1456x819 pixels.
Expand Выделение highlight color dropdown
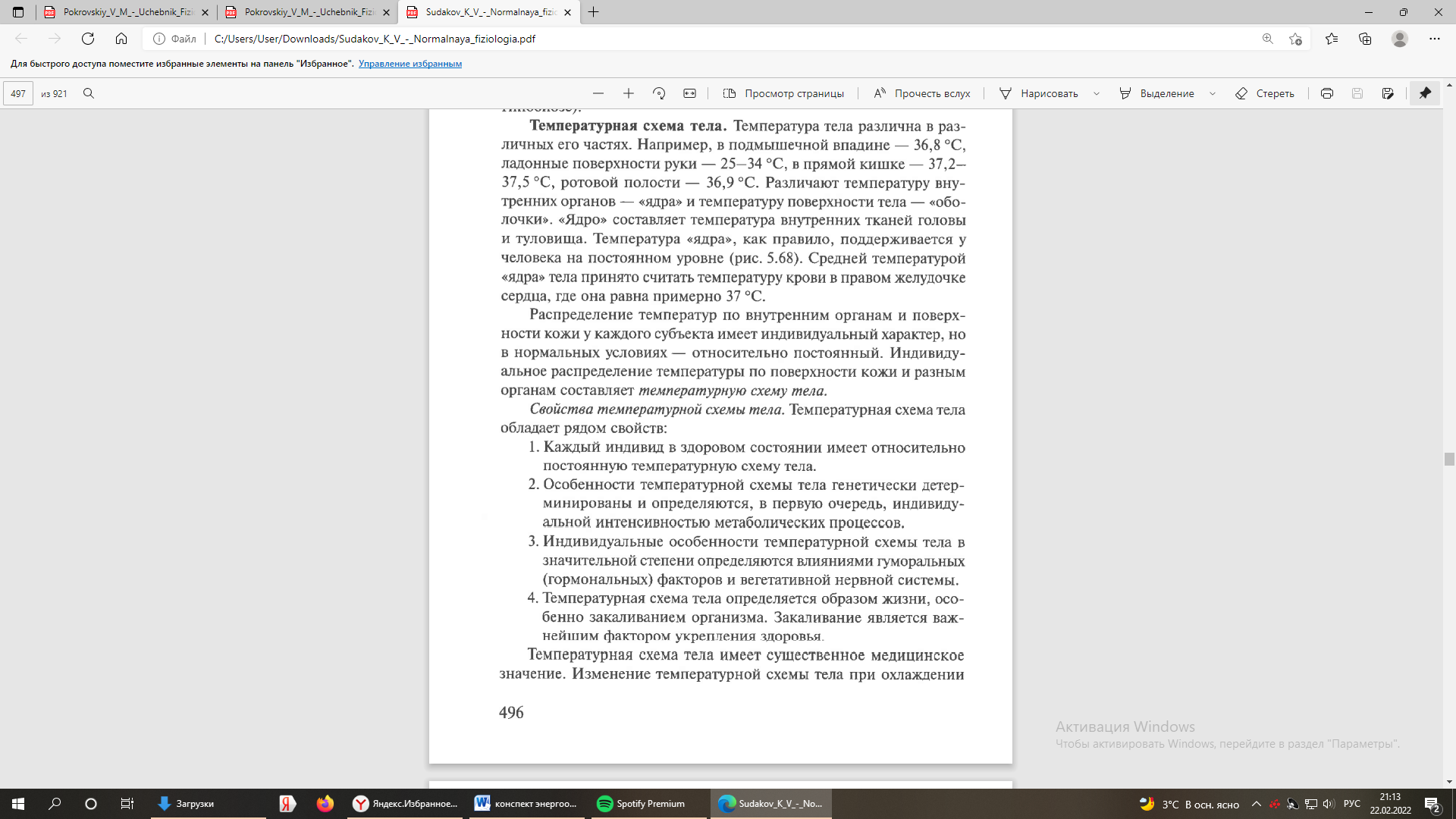[x=1213, y=93]
